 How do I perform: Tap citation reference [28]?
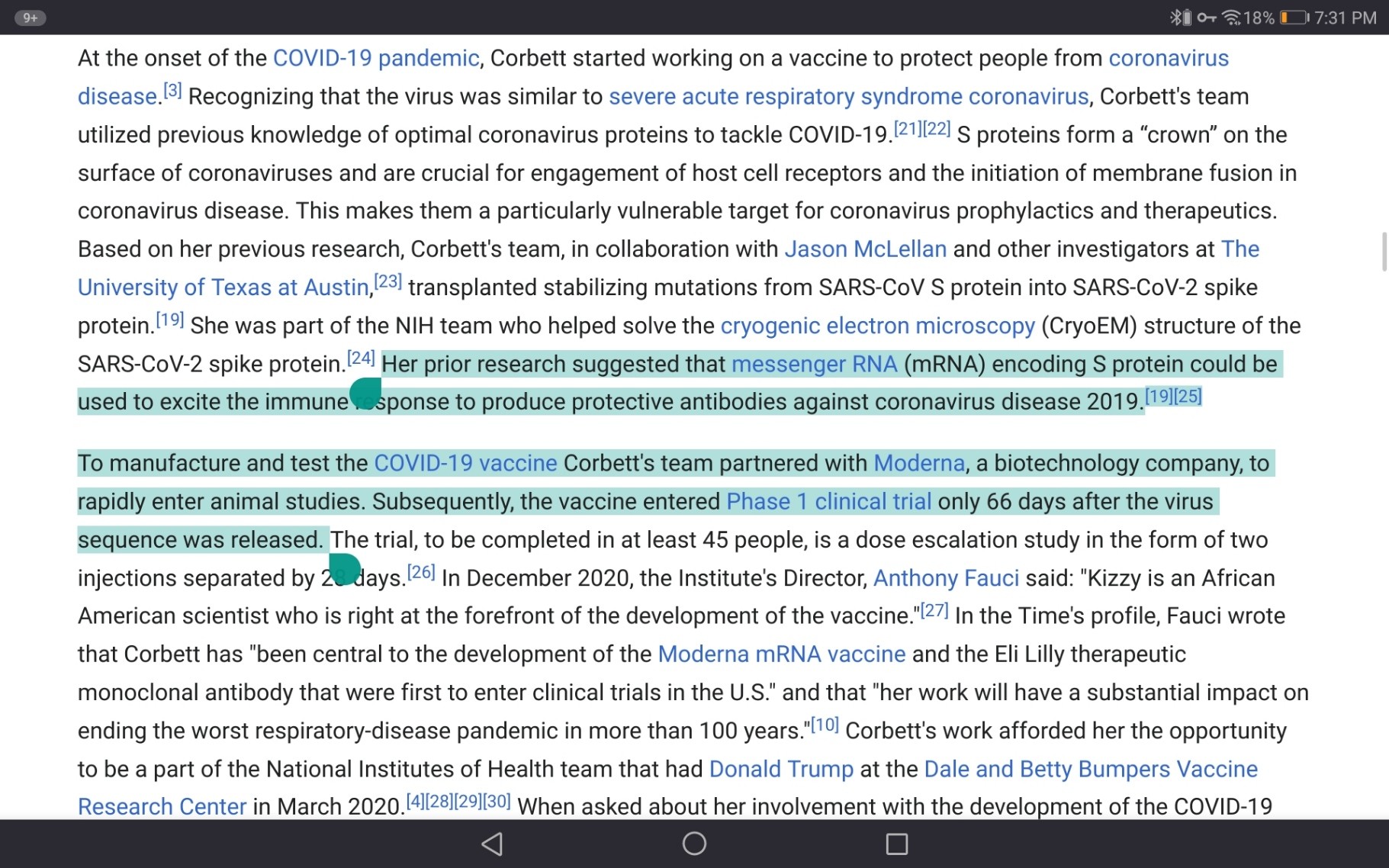pyautogui.click(x=439, y=801)
